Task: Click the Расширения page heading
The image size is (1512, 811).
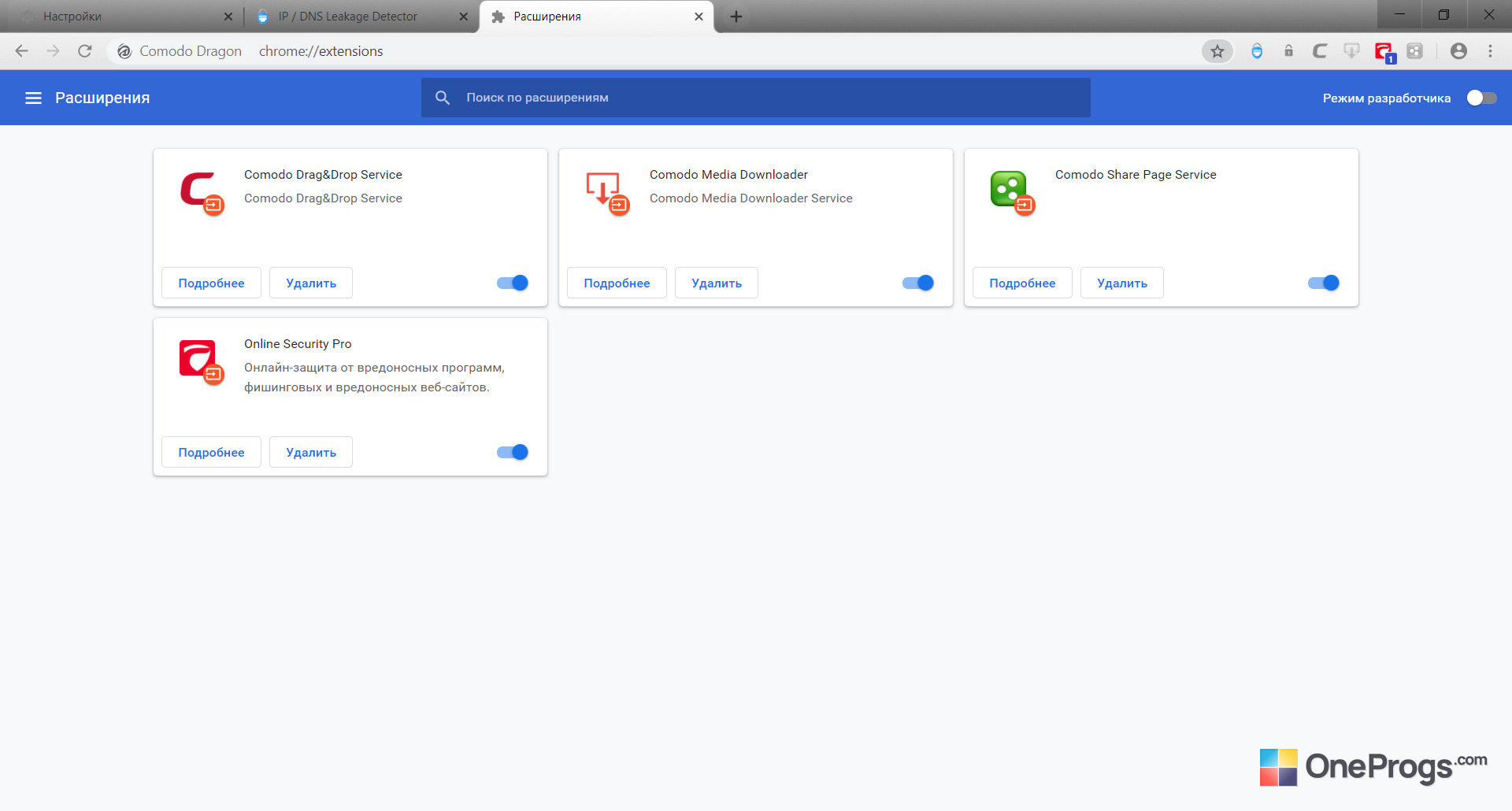Action: point(102,98)
